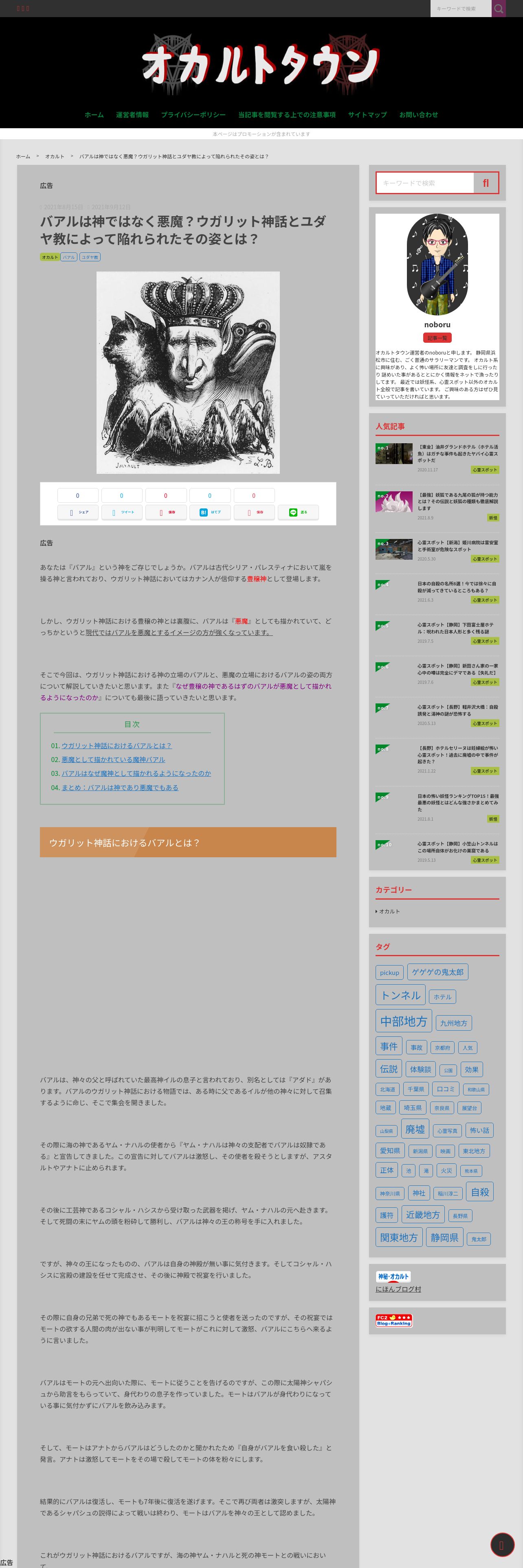523x1568 pixels.
Task: Click the magnifier search icon in top bar
Action: coord(499,9)
